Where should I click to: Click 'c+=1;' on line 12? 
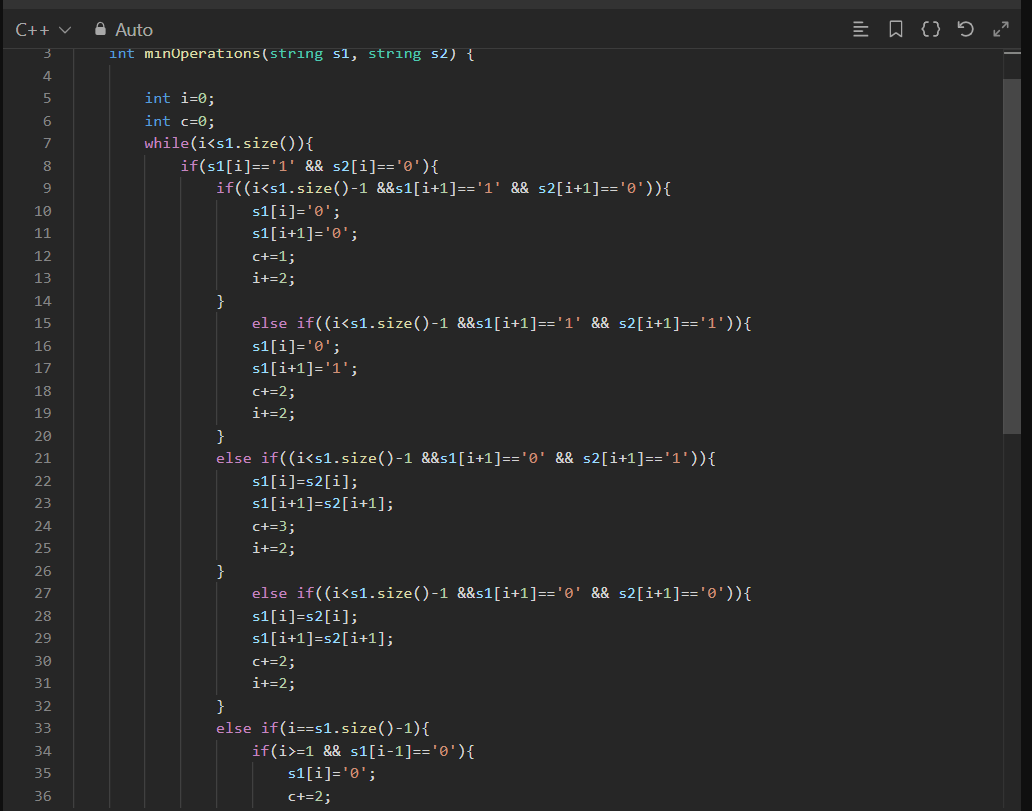coord(274,256)
